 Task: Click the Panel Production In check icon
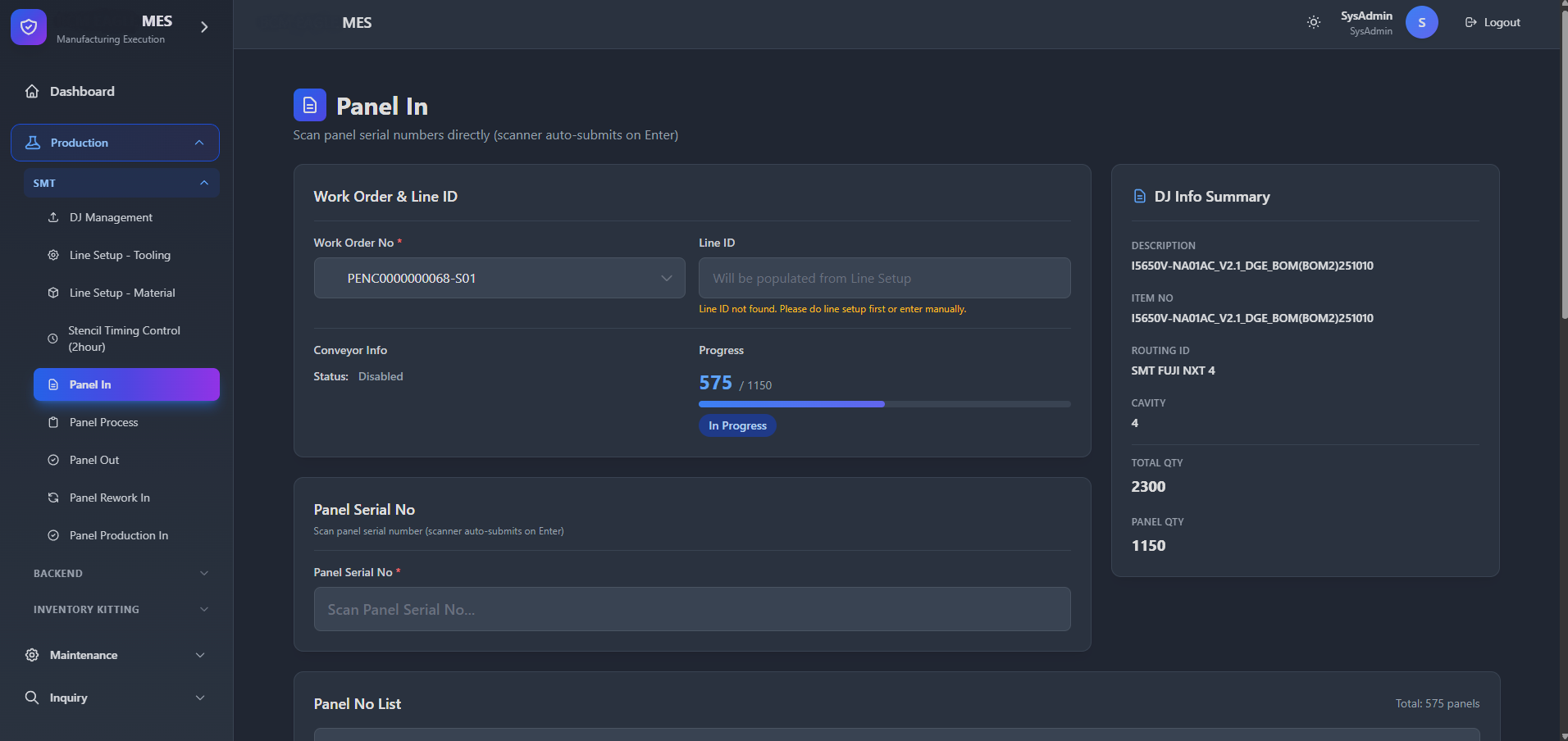pos(53,535)
